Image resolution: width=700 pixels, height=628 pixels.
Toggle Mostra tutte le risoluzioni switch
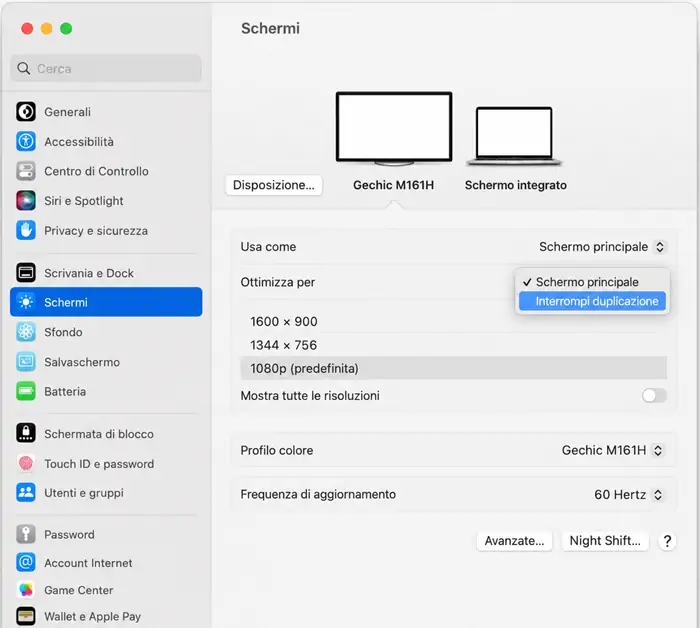(654, 395)
